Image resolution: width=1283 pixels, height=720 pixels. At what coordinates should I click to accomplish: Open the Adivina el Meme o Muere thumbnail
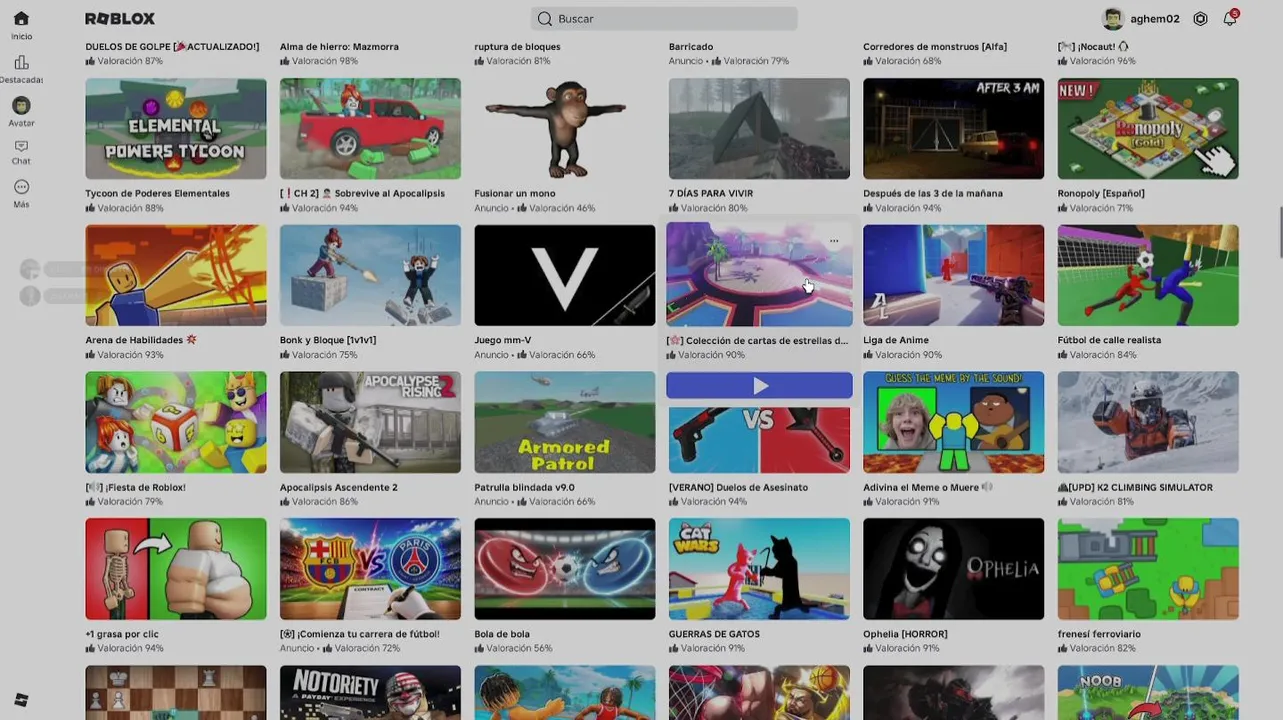point(954,422)
